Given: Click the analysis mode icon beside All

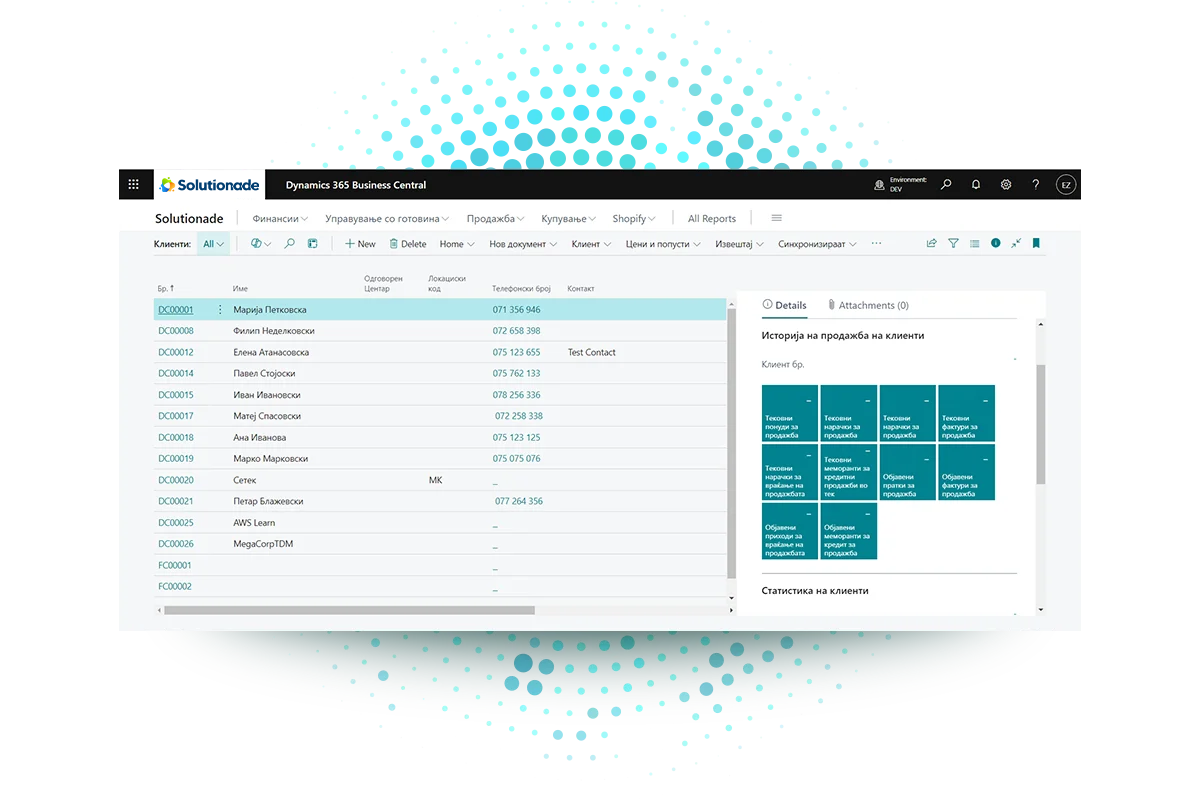Looking at the screenshot, I should coord(260,243).
